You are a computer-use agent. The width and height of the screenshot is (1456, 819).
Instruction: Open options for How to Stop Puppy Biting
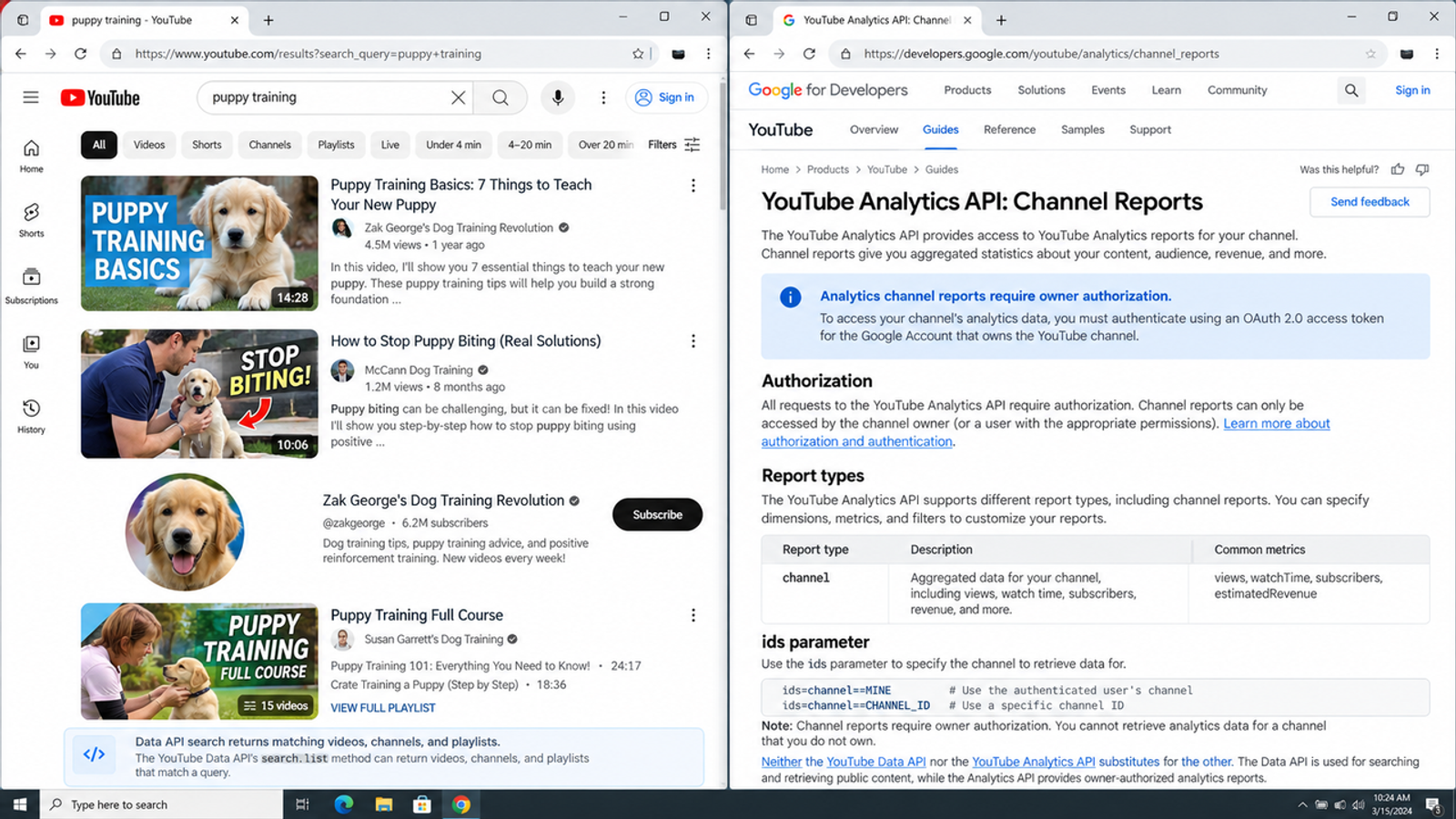693,341
